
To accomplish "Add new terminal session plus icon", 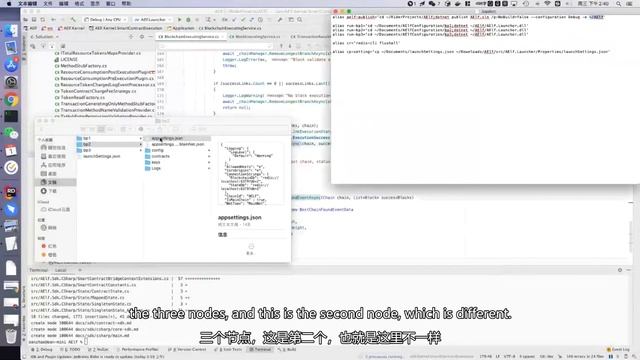I will (80, 270).
